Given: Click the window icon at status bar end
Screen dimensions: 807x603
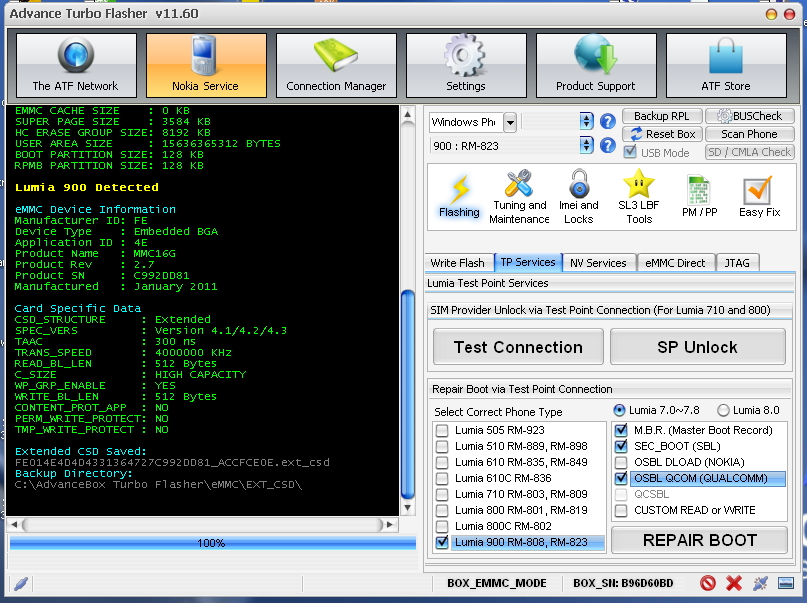Looking at the screenshot, I should (x=785, y=583).
